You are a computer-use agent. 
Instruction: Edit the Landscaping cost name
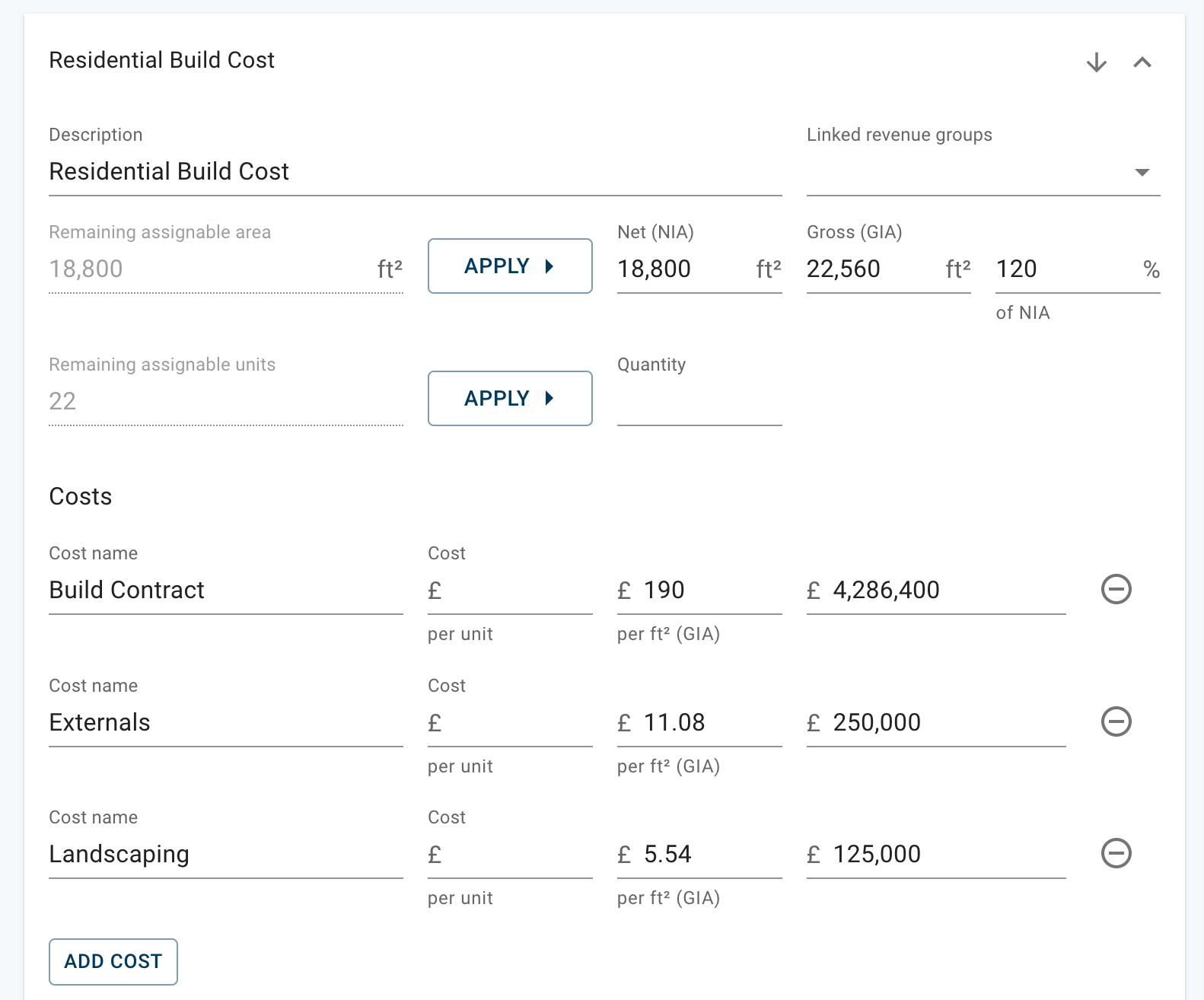(226, 855)
